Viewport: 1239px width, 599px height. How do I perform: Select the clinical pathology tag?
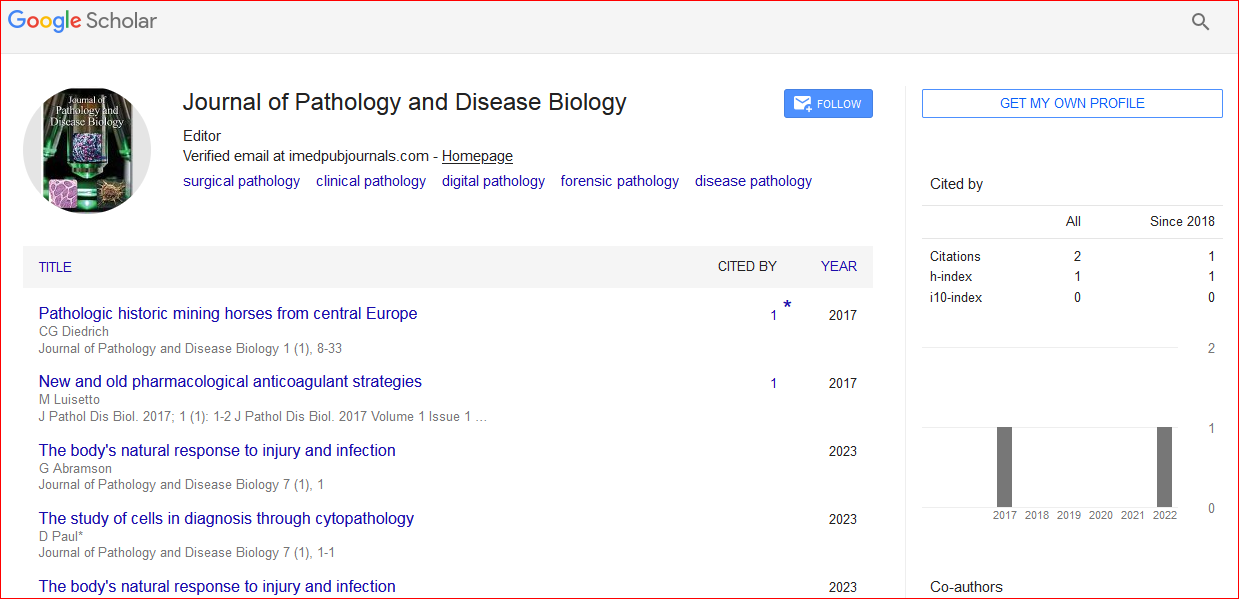point(371,181)
